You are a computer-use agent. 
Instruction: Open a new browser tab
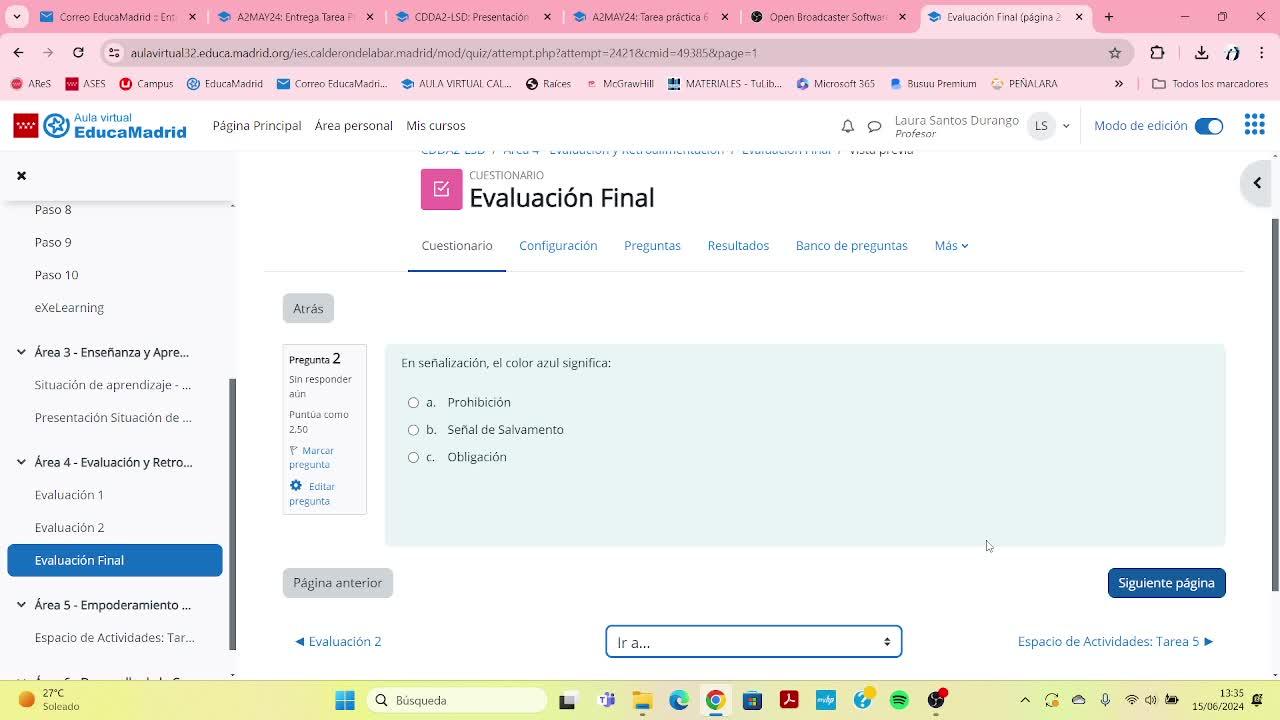[x=1109, y=17]
